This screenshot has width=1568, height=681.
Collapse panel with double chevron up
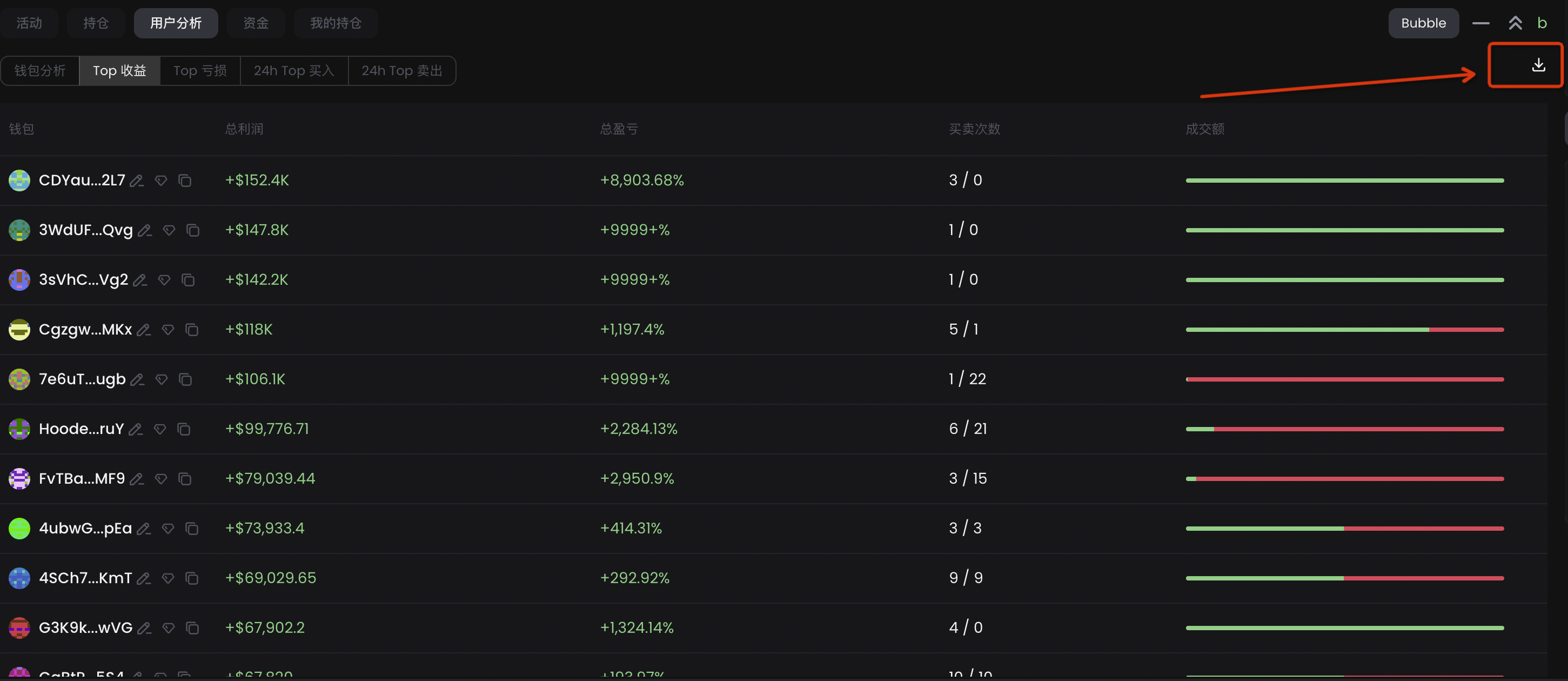pos(1515,23)
